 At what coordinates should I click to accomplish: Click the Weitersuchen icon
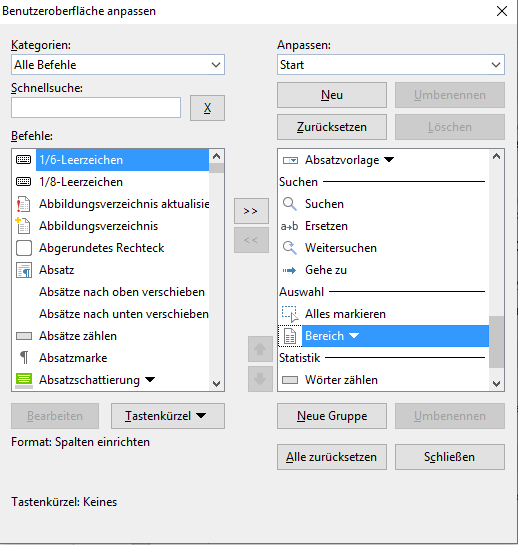pos(290,248)
